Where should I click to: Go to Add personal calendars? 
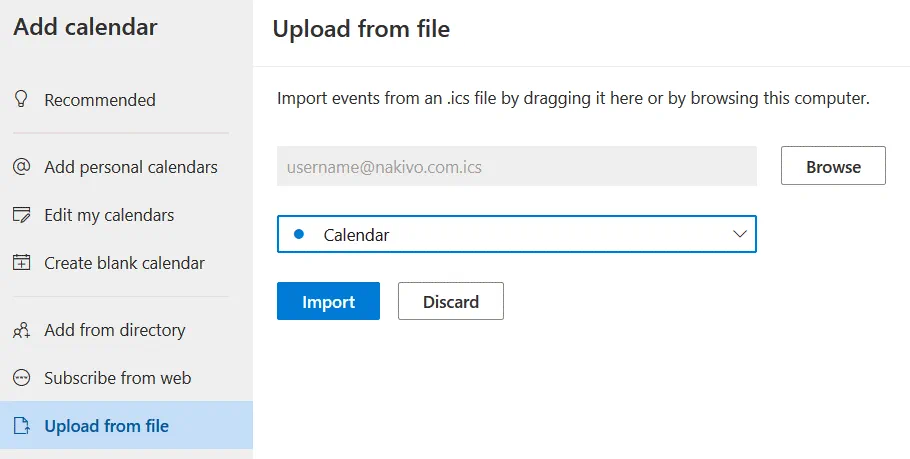(131, 167)
